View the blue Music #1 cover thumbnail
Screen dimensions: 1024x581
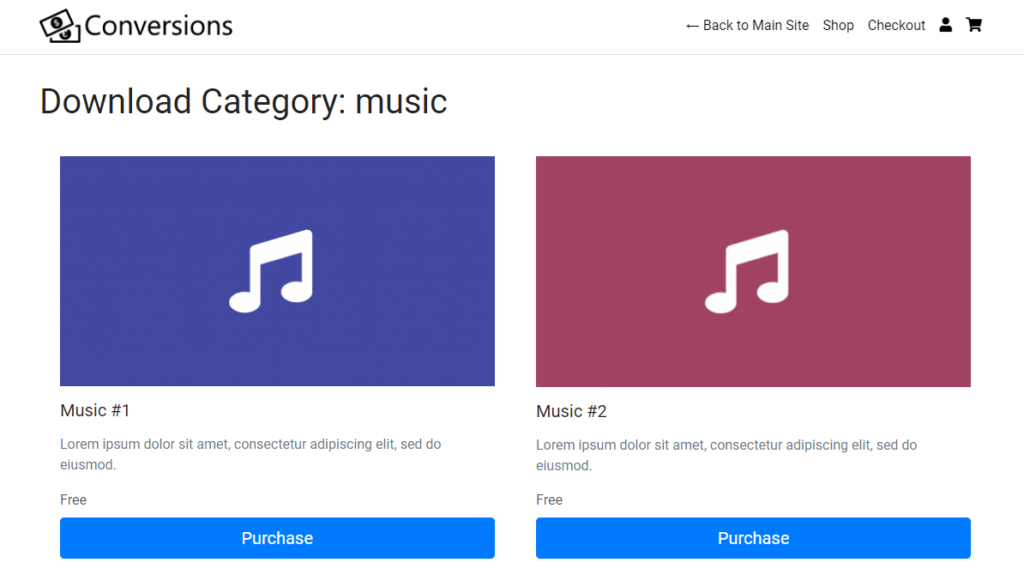pyautogui.click(x=277, y=270)
